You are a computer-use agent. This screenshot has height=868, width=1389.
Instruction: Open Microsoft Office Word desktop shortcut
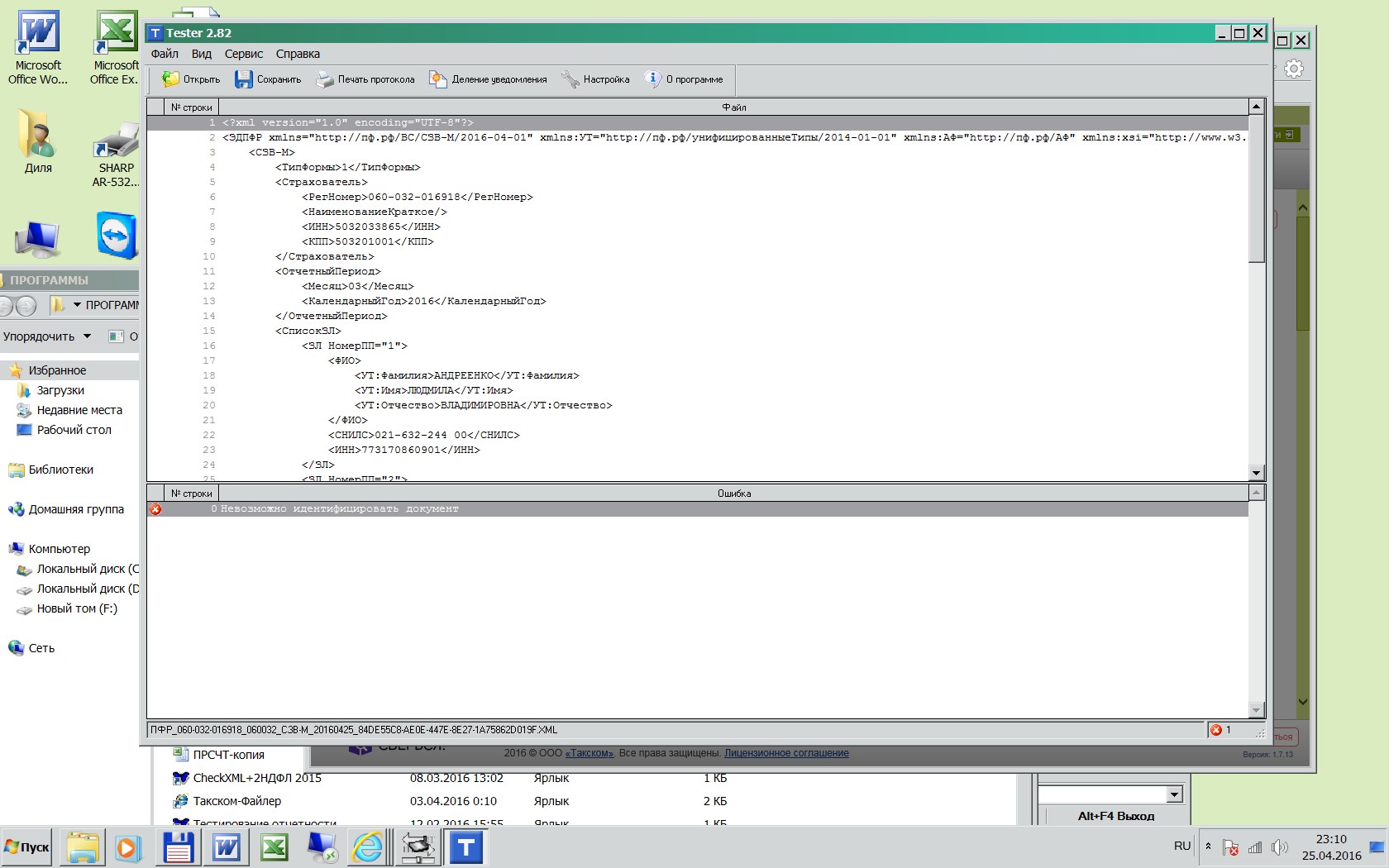pos(38,48)
